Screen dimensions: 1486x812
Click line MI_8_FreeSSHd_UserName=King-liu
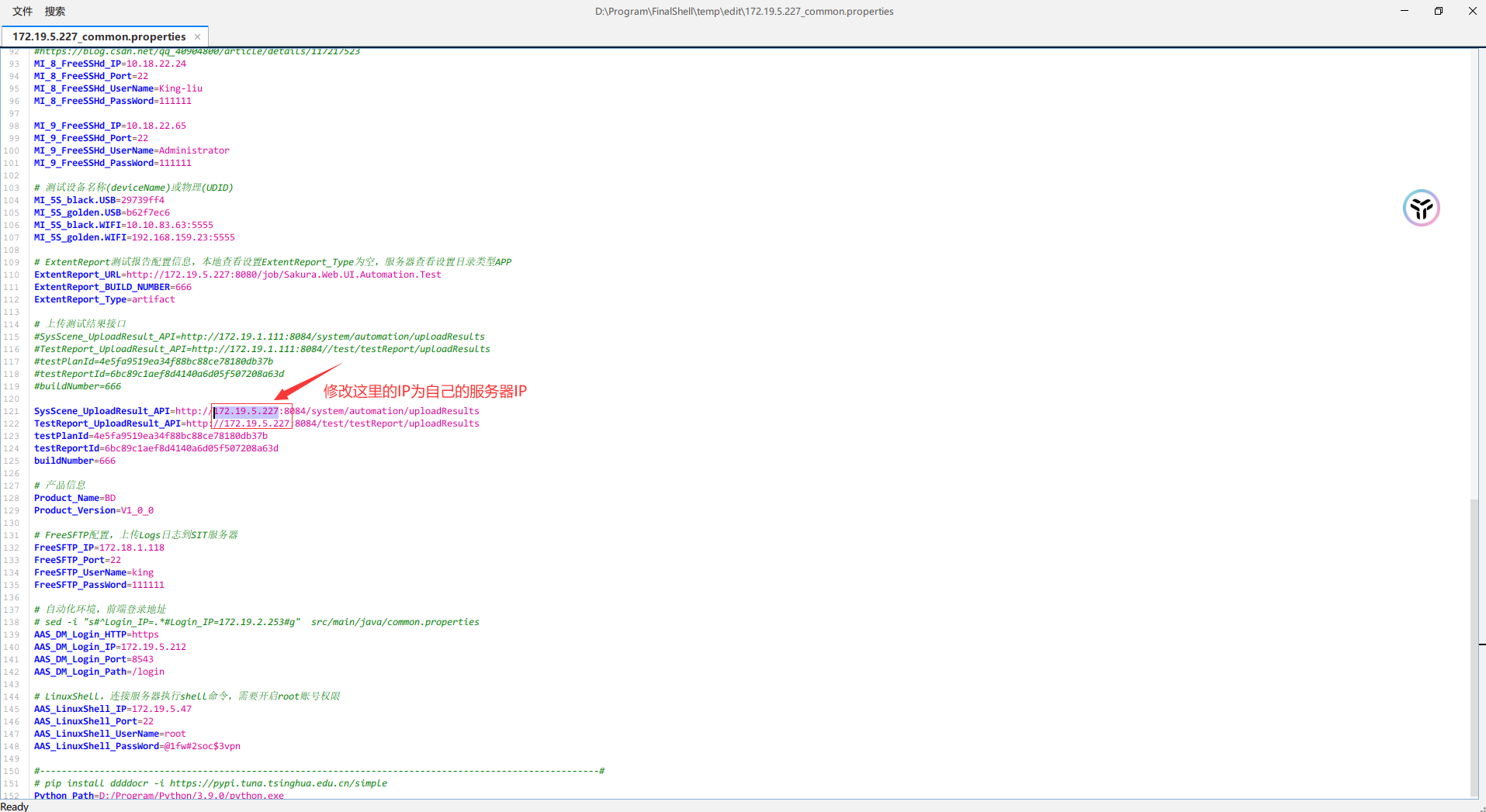pyautogui.click(x=118, y=88)
